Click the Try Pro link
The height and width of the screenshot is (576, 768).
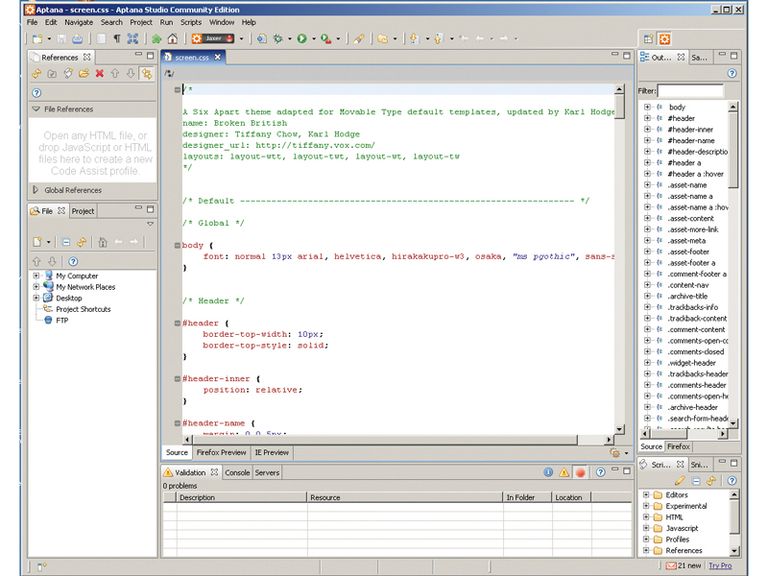point(720,565)
